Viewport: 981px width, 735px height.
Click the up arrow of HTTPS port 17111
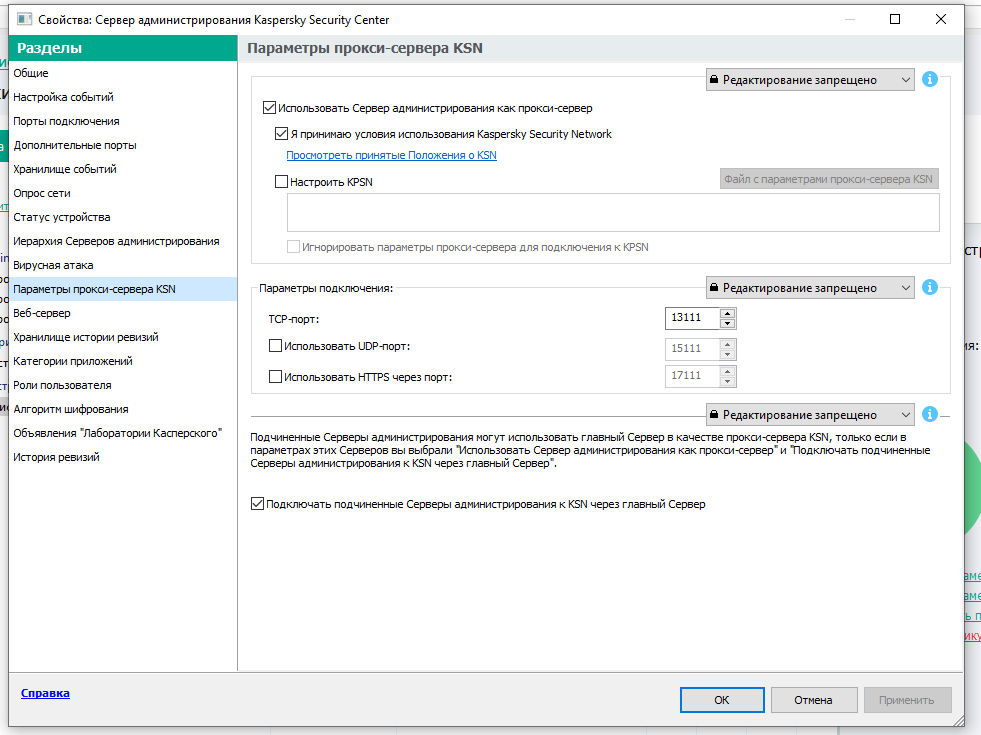coord(727,371)
